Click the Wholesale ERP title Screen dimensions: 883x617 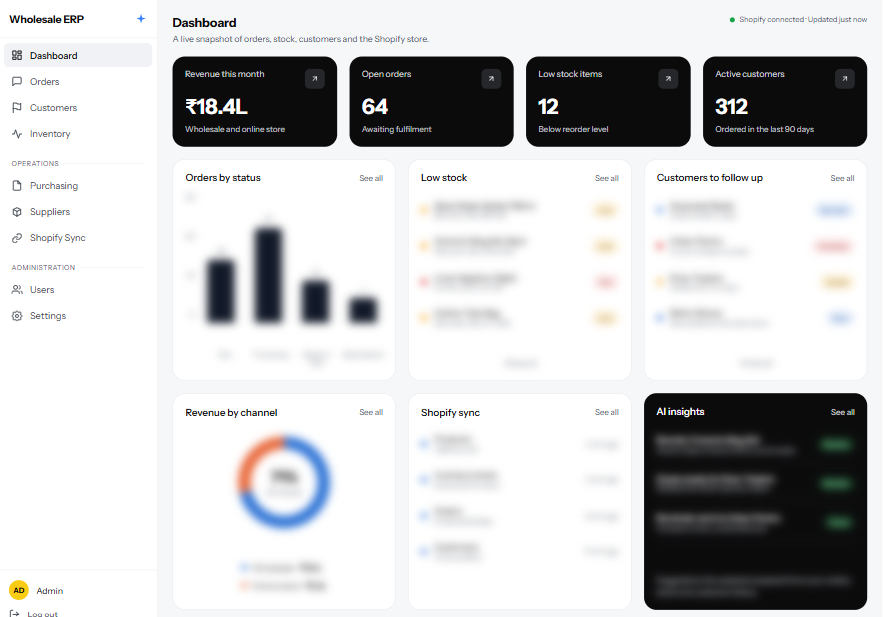46,19
